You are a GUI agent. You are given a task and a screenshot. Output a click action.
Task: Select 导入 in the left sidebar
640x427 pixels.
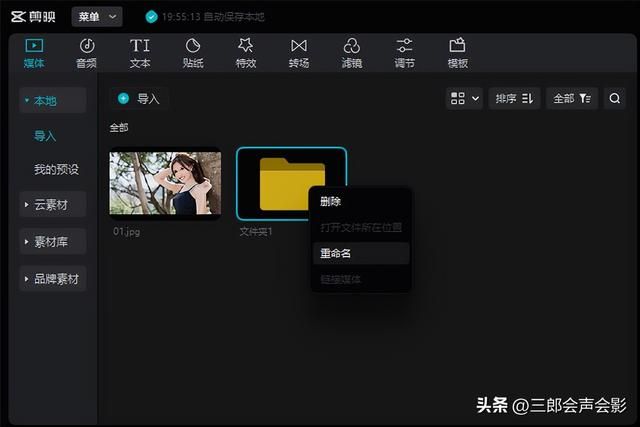click(x=45, y=136)
